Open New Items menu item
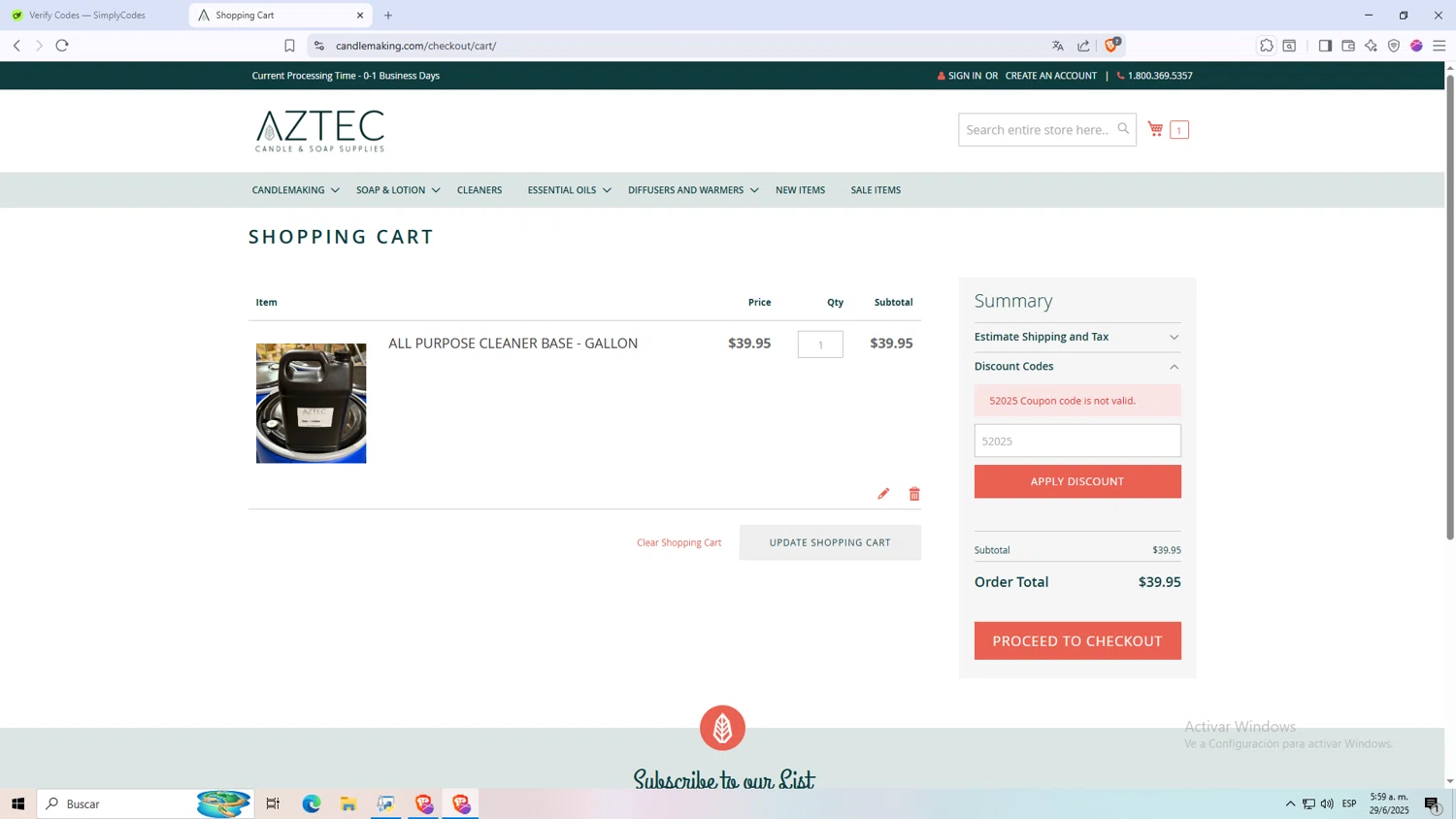 800,190
